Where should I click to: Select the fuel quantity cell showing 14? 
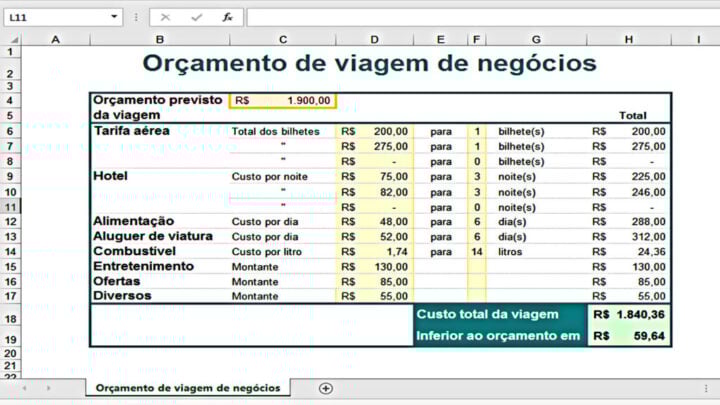point(477,251)
